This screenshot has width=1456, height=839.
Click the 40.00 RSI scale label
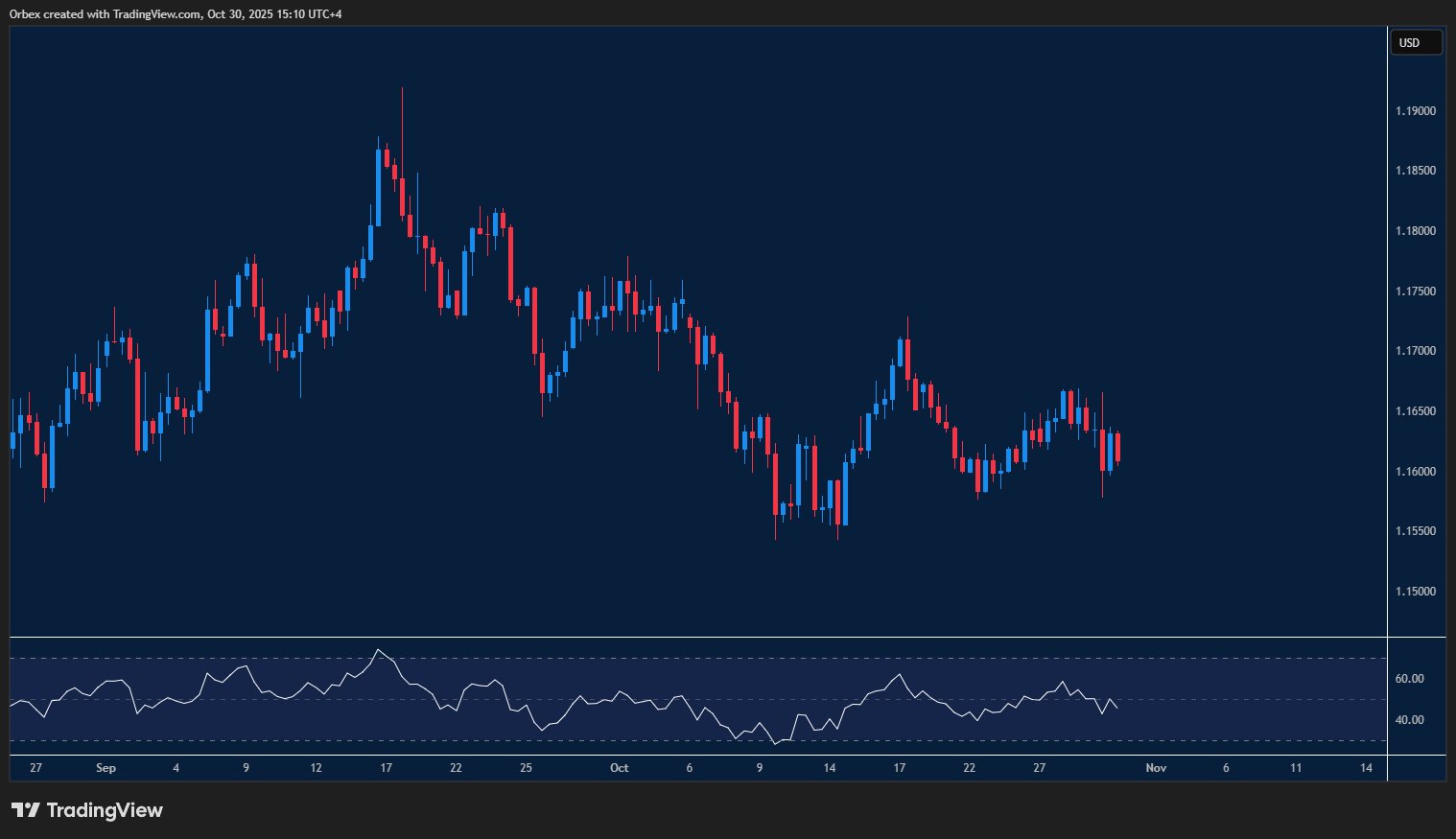tap(1409, 720)
